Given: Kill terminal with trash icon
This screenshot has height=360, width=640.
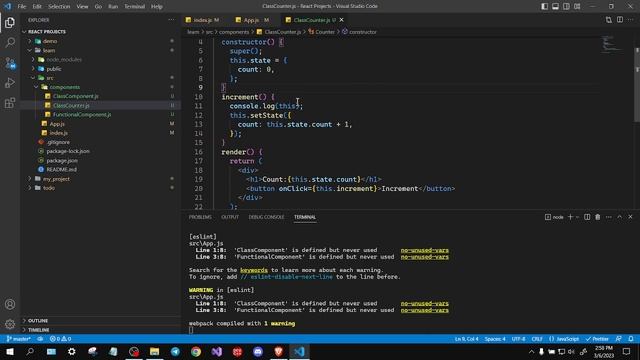Looking at the screenshot, I should point(598,217).
